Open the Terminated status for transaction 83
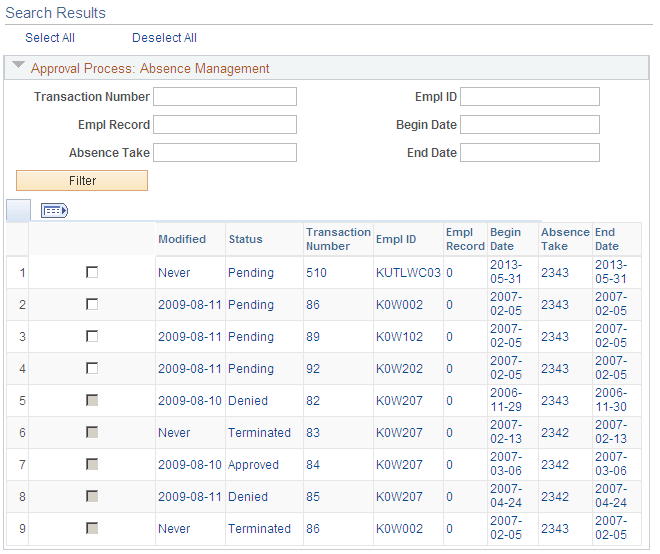The height and width of the screenshot is (554, 660). tap(259, 432)
